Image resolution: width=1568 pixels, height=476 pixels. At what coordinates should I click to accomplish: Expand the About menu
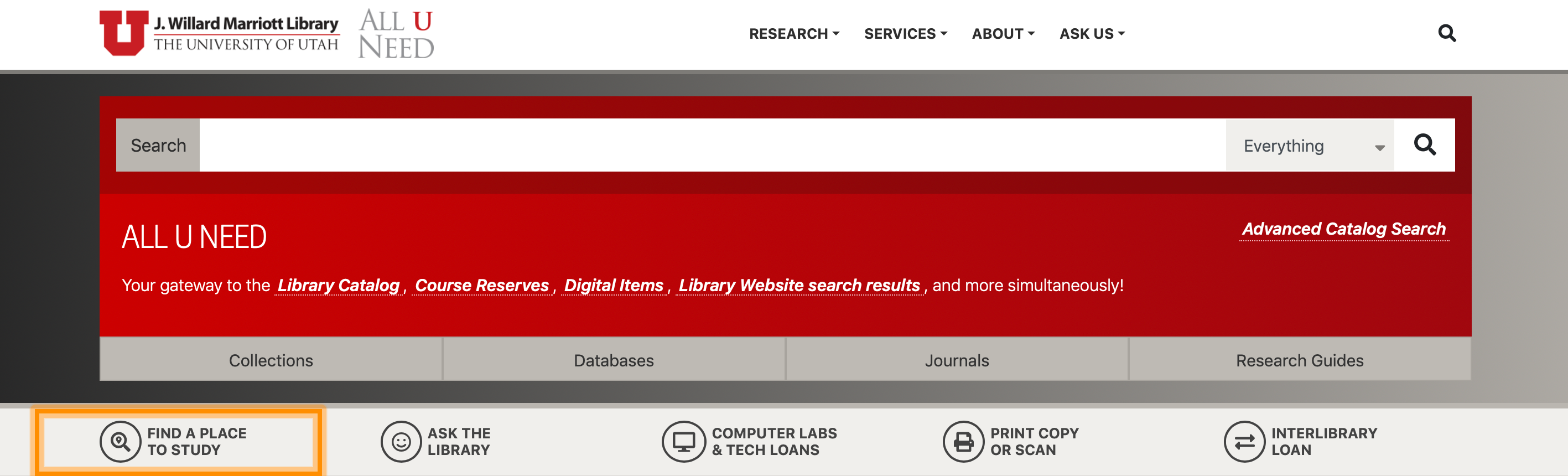coord(1003,33)
